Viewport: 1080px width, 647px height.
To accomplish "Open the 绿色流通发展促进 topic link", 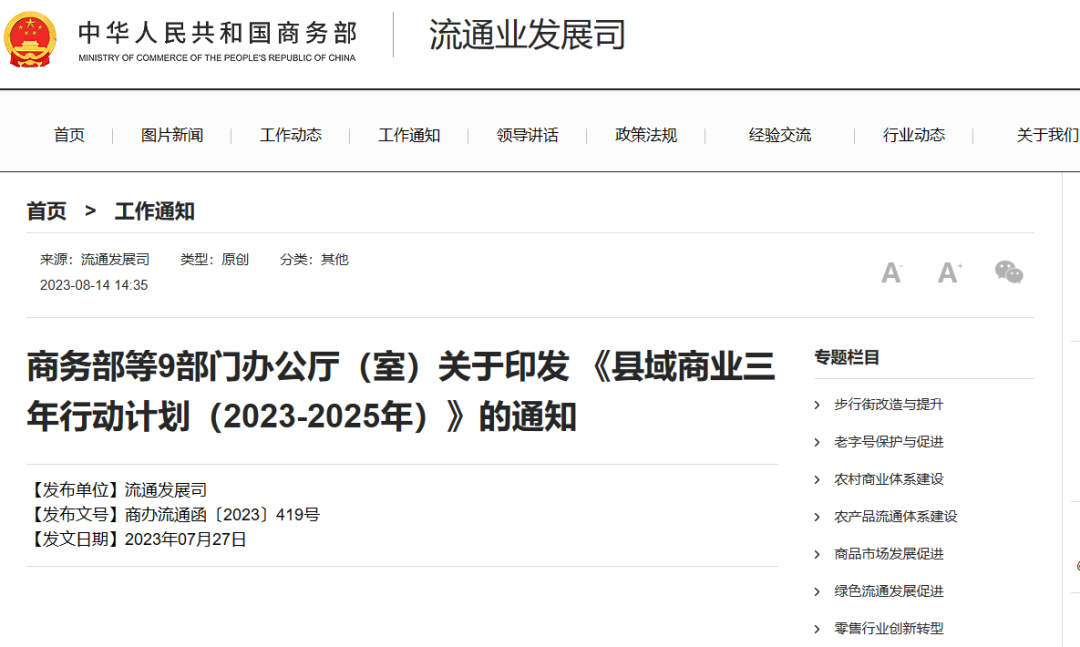I will [889, 591].
